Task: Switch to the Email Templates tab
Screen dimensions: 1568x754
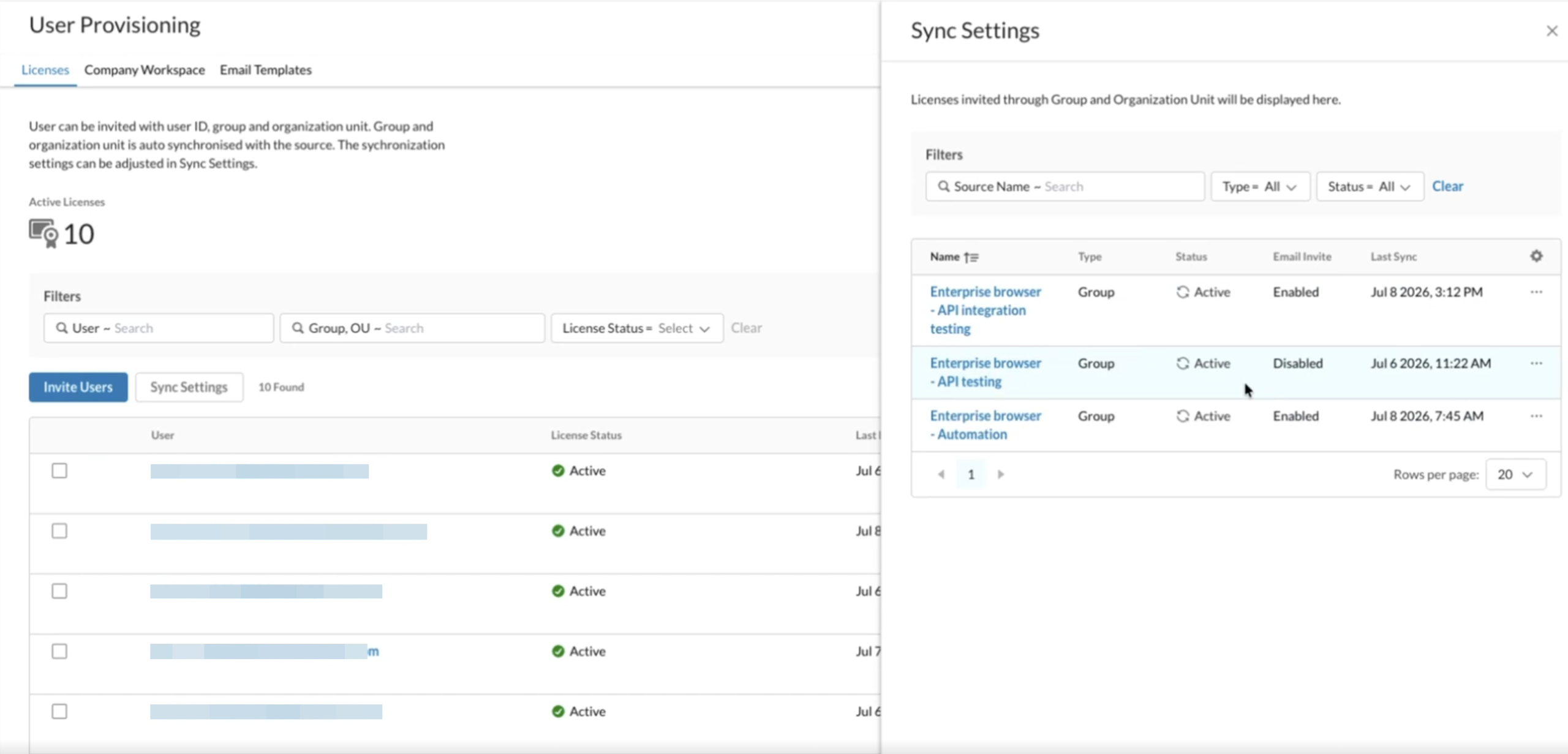Action: click(x=266, y=70)
